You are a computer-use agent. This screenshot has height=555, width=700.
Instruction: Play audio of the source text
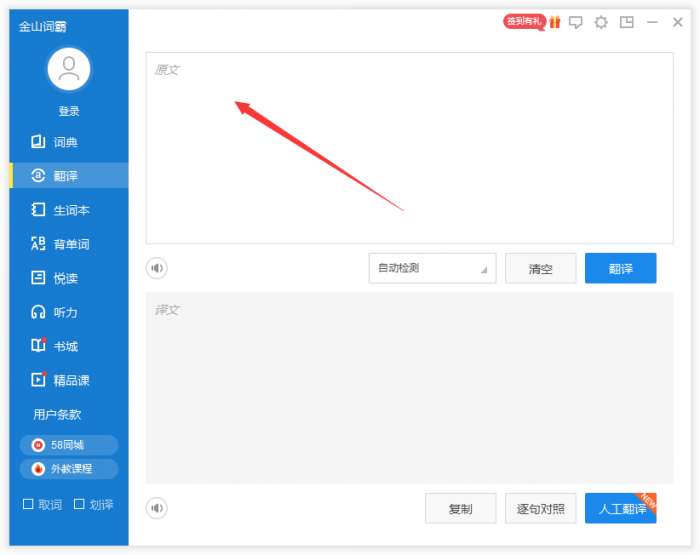157,268
